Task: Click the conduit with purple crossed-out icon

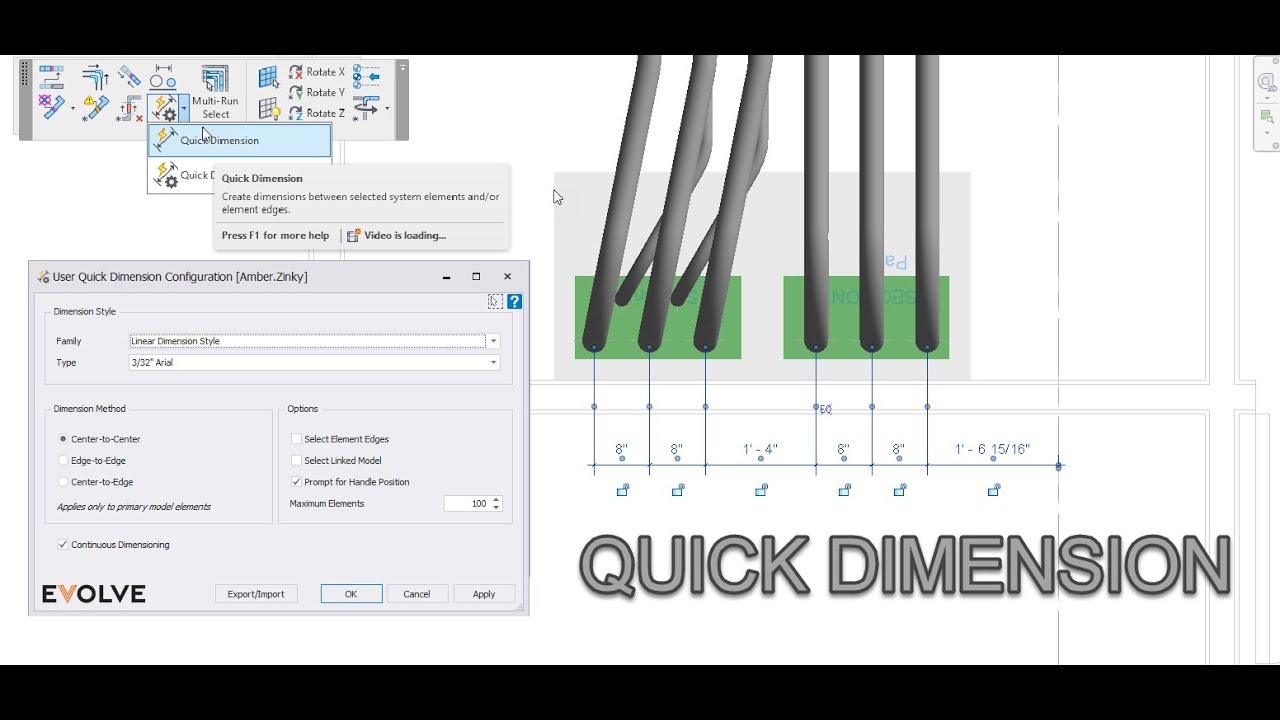Action: tap(52, 107)
